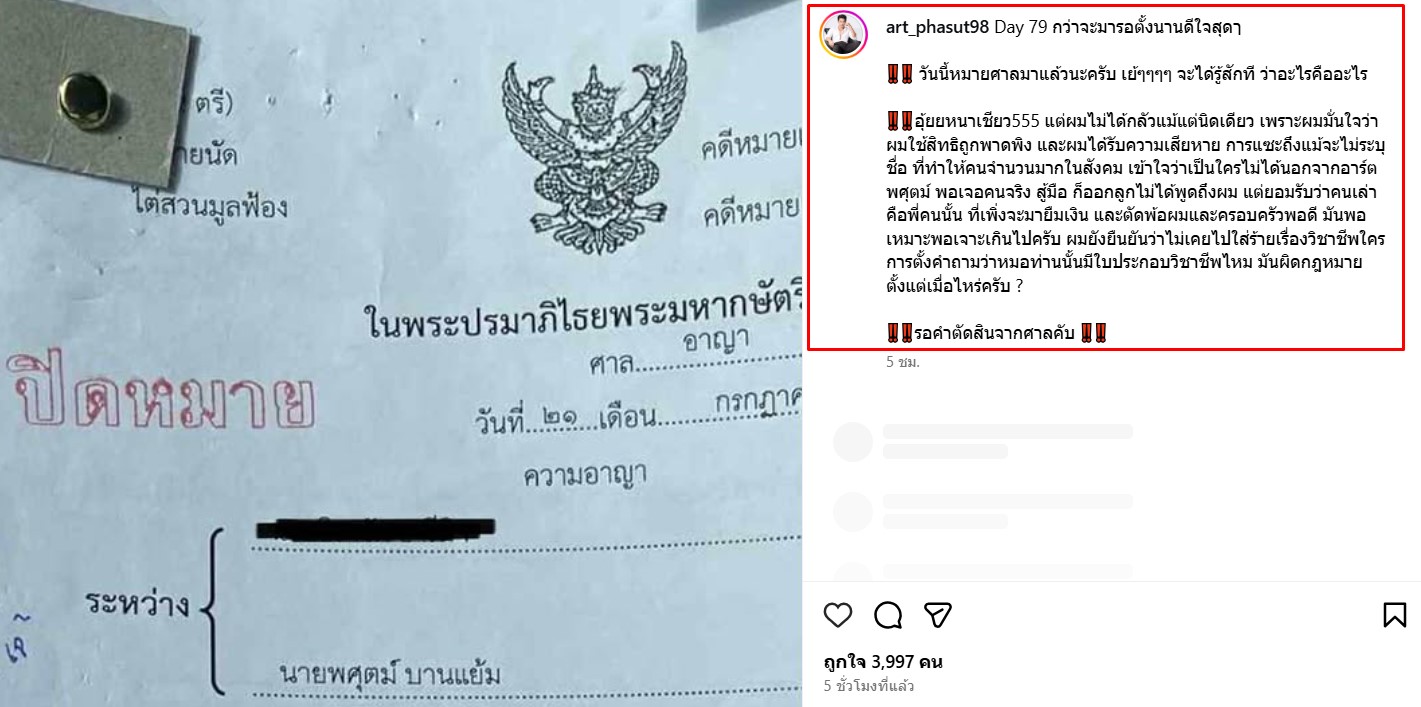The image size is (1421, 707).
Task: Click the 5 ชม. time below the caption
Action: click(902, 362)
